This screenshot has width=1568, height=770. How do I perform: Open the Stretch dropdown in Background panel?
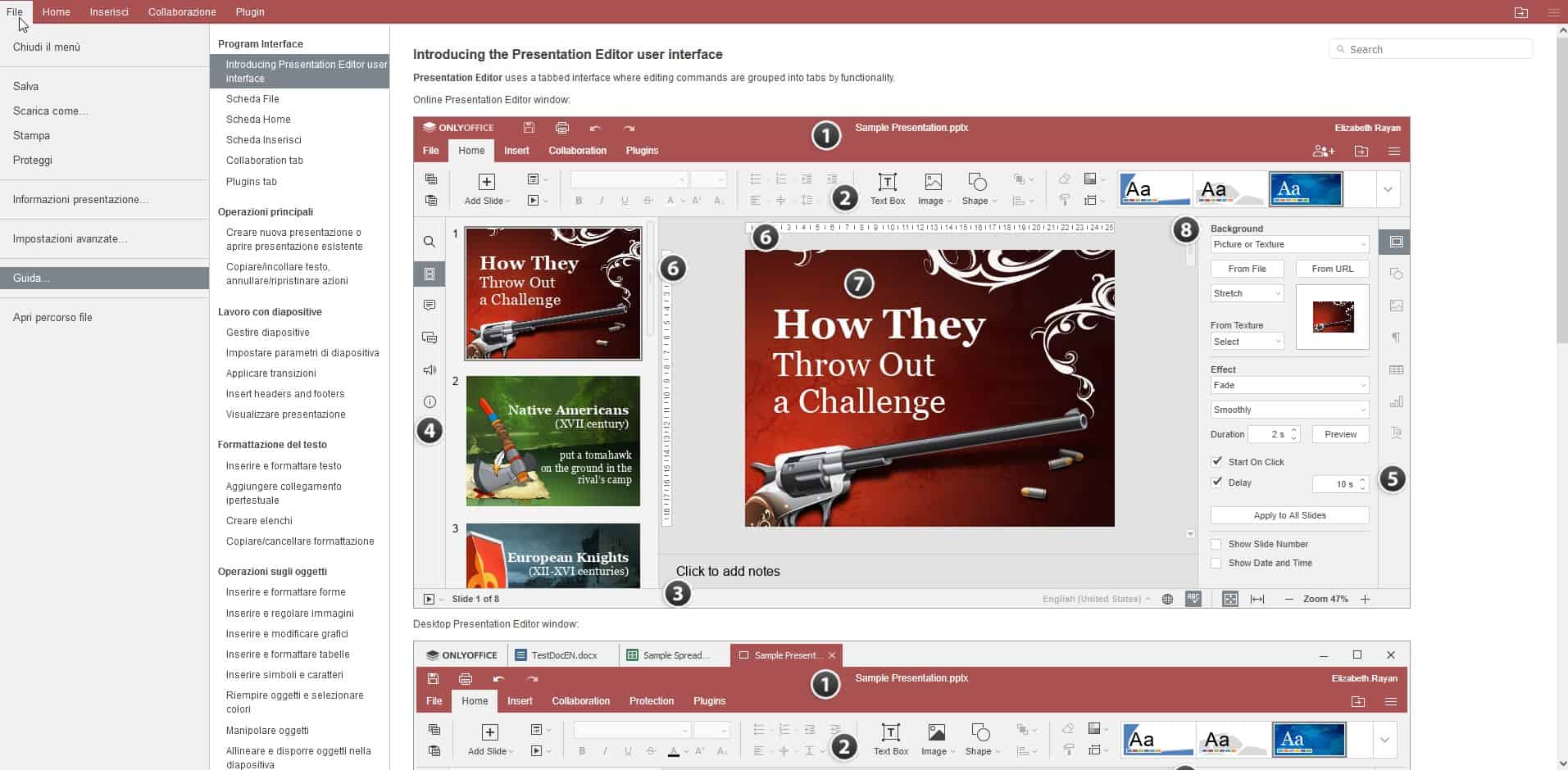point(1247,293)
